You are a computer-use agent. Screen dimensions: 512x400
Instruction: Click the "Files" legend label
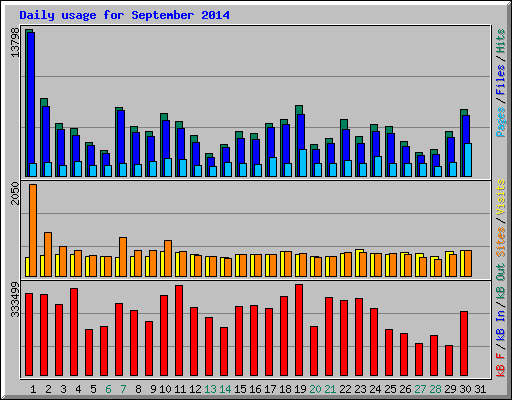500,80
